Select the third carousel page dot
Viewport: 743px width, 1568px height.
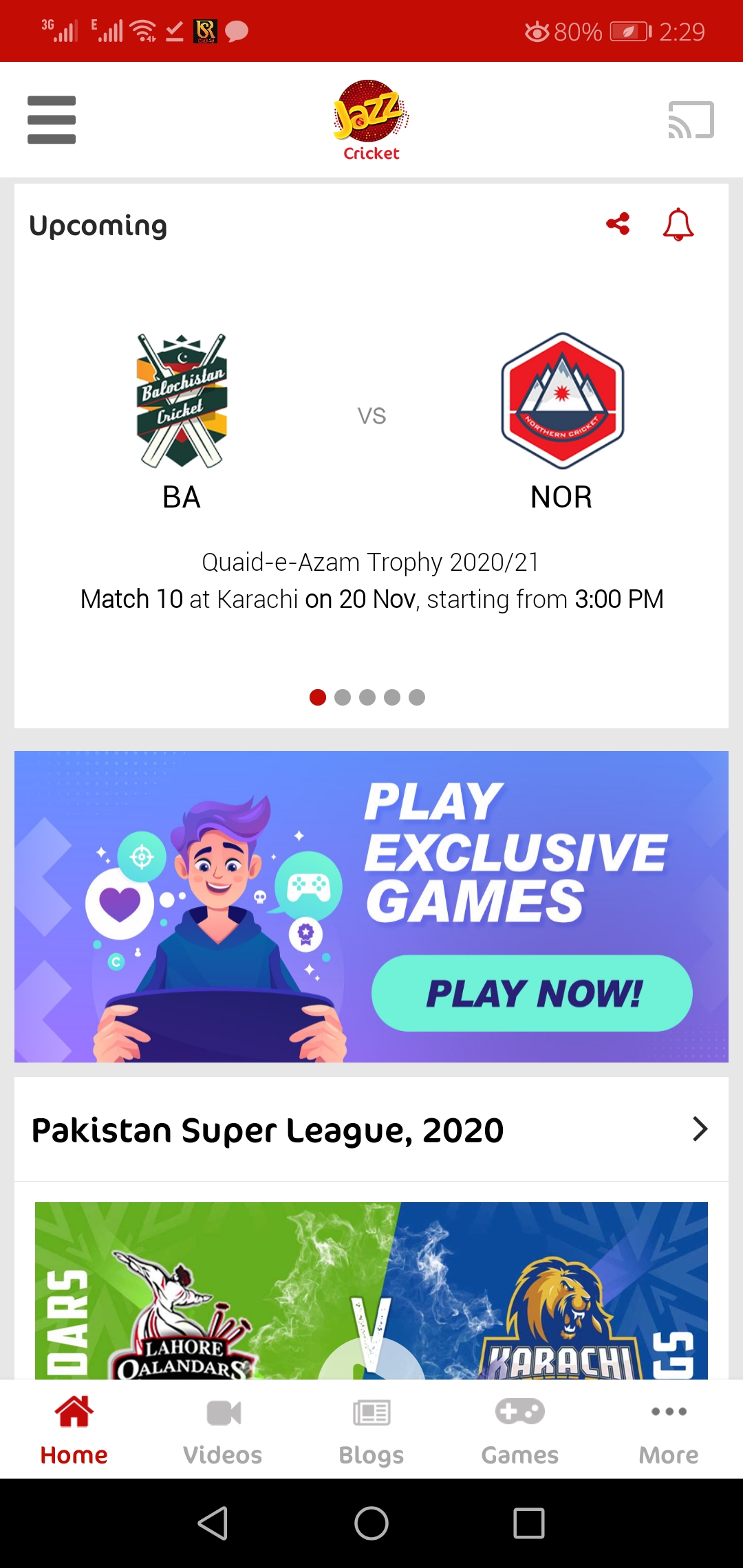pos(367,697)
